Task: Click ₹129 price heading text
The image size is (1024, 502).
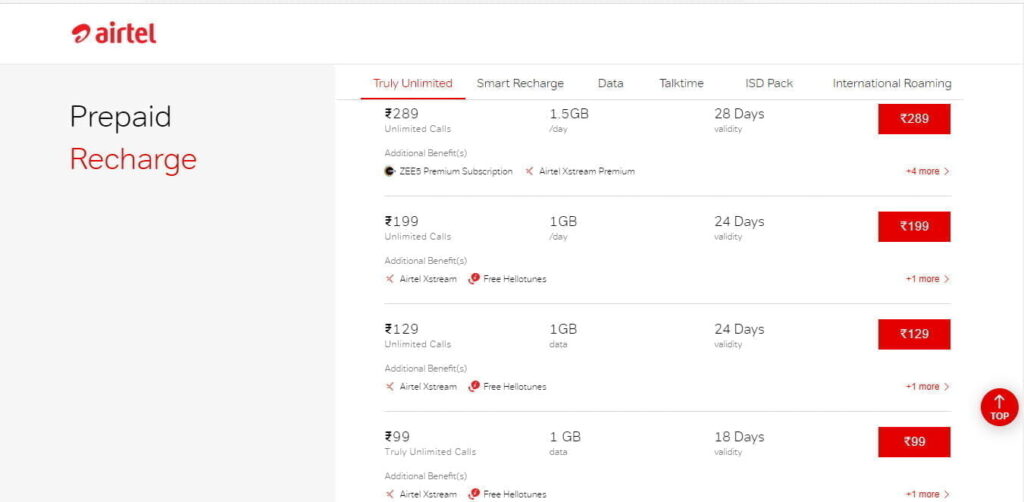Action: (x=402, y=329)
